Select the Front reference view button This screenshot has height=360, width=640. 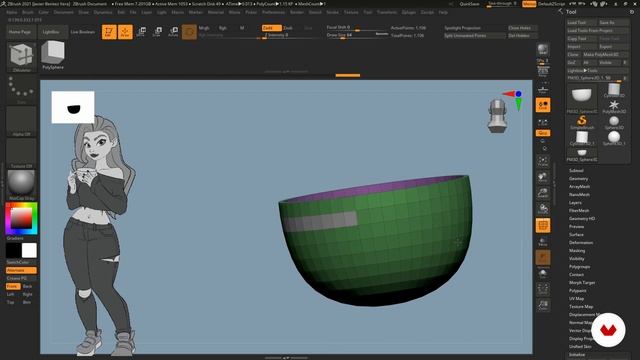tap(13, 286)
